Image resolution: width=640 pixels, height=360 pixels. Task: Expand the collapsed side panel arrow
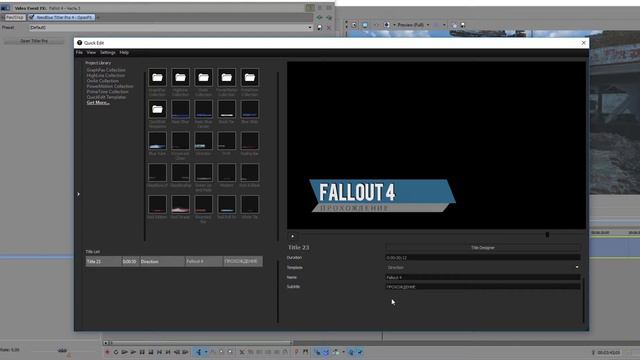tap(78, 194)
